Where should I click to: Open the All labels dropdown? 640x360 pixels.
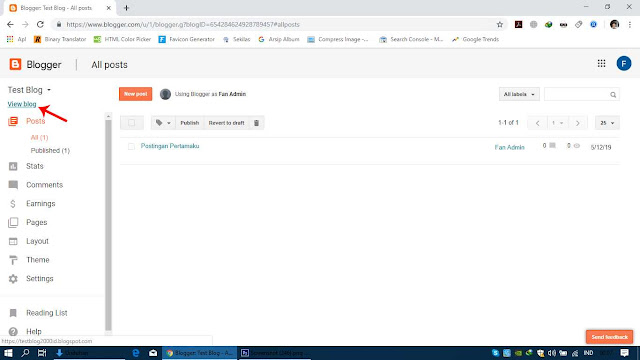tap(519, 94)
